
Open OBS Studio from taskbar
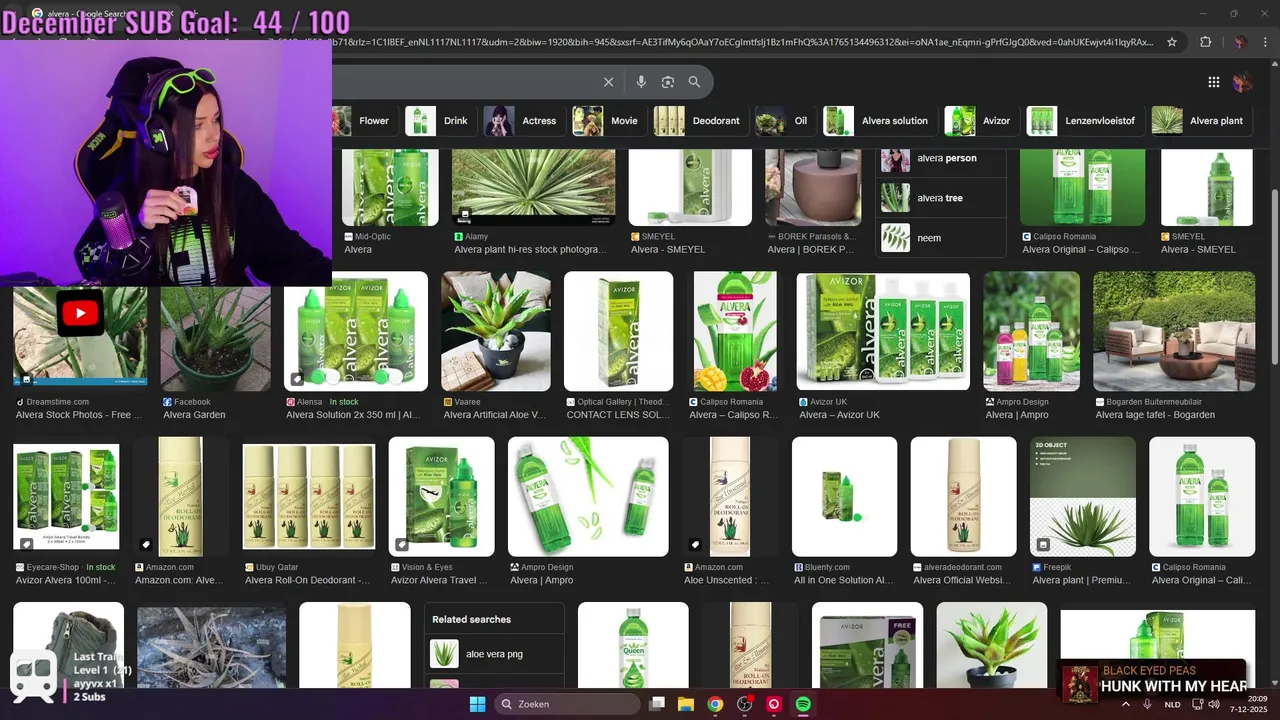pos(744,704)
